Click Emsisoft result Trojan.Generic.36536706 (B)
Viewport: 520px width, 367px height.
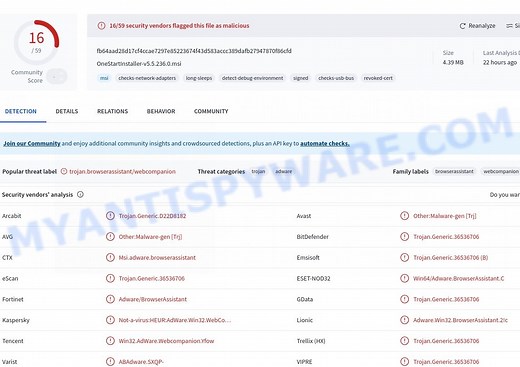point(451,258)
